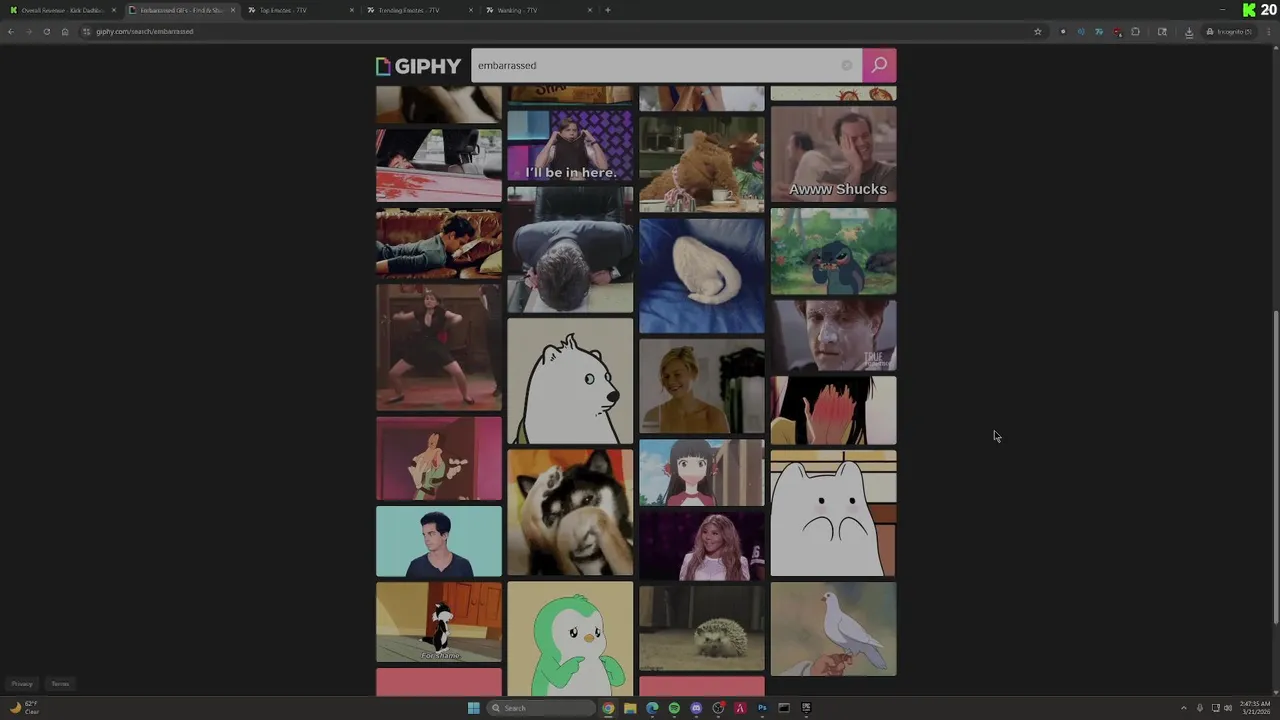Bookmark this page with the star icon
Screen dimensions: 1280x720
[1038, 31]
